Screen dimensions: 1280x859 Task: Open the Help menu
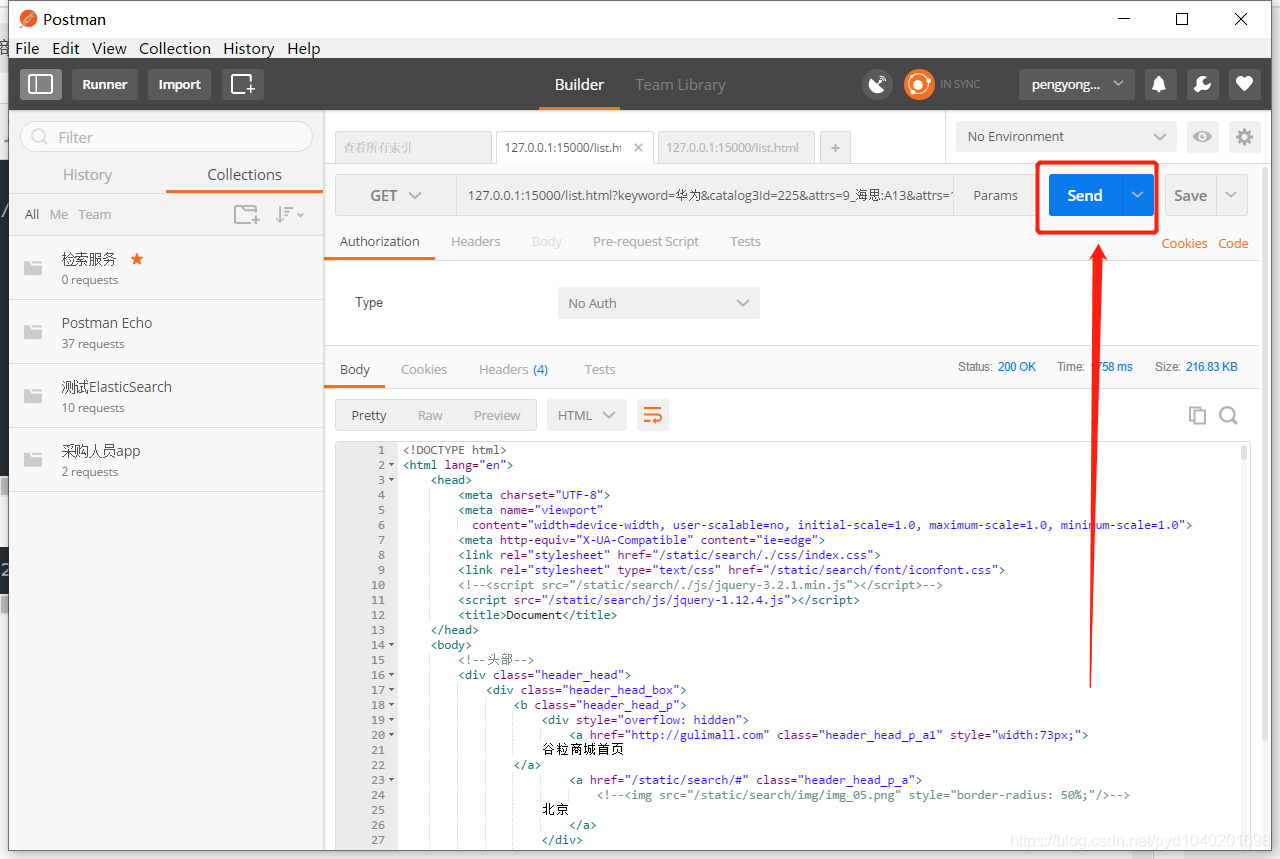(303, 48)
